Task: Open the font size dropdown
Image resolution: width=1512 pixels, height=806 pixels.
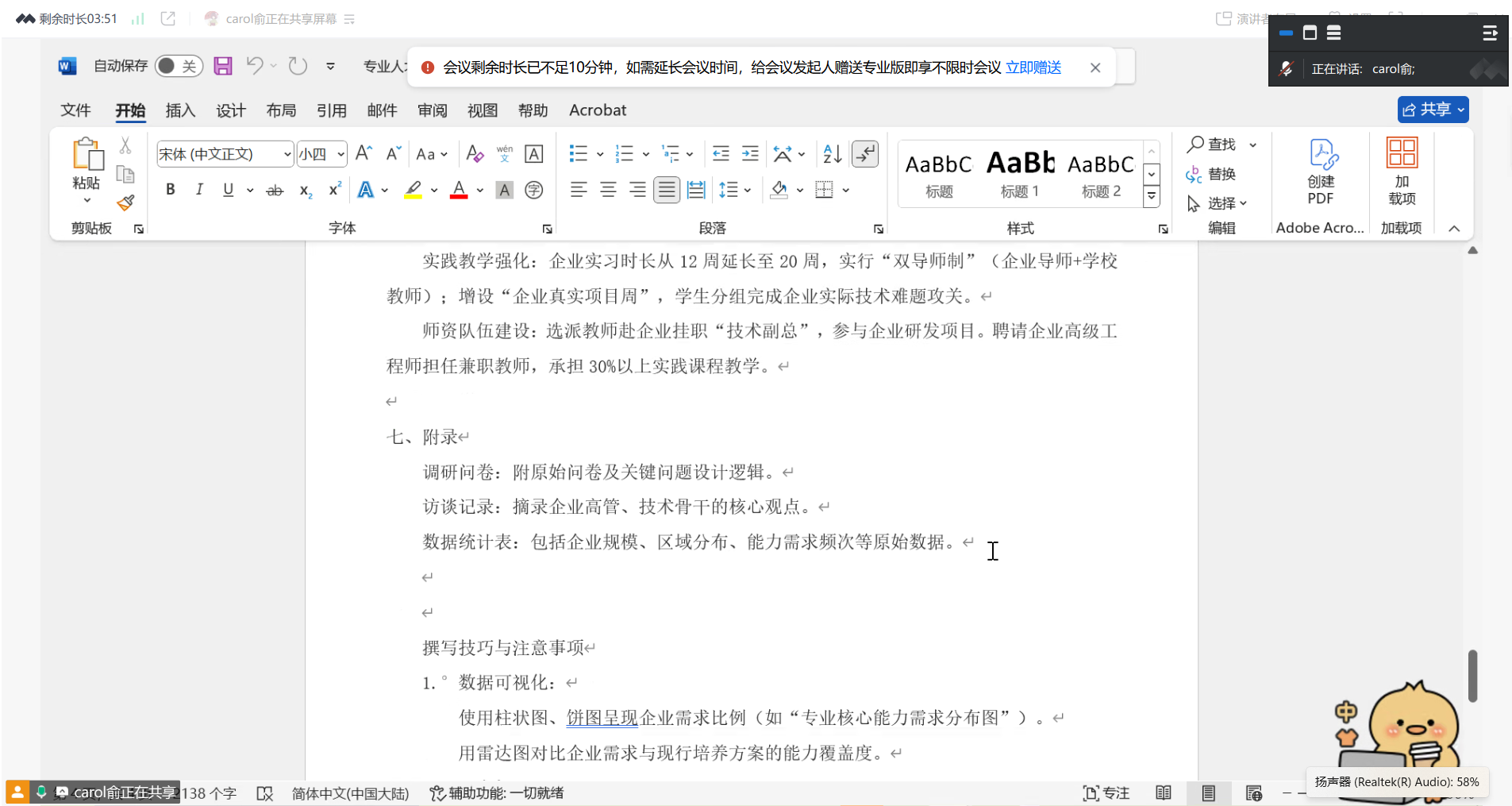Action: point(340,154)
